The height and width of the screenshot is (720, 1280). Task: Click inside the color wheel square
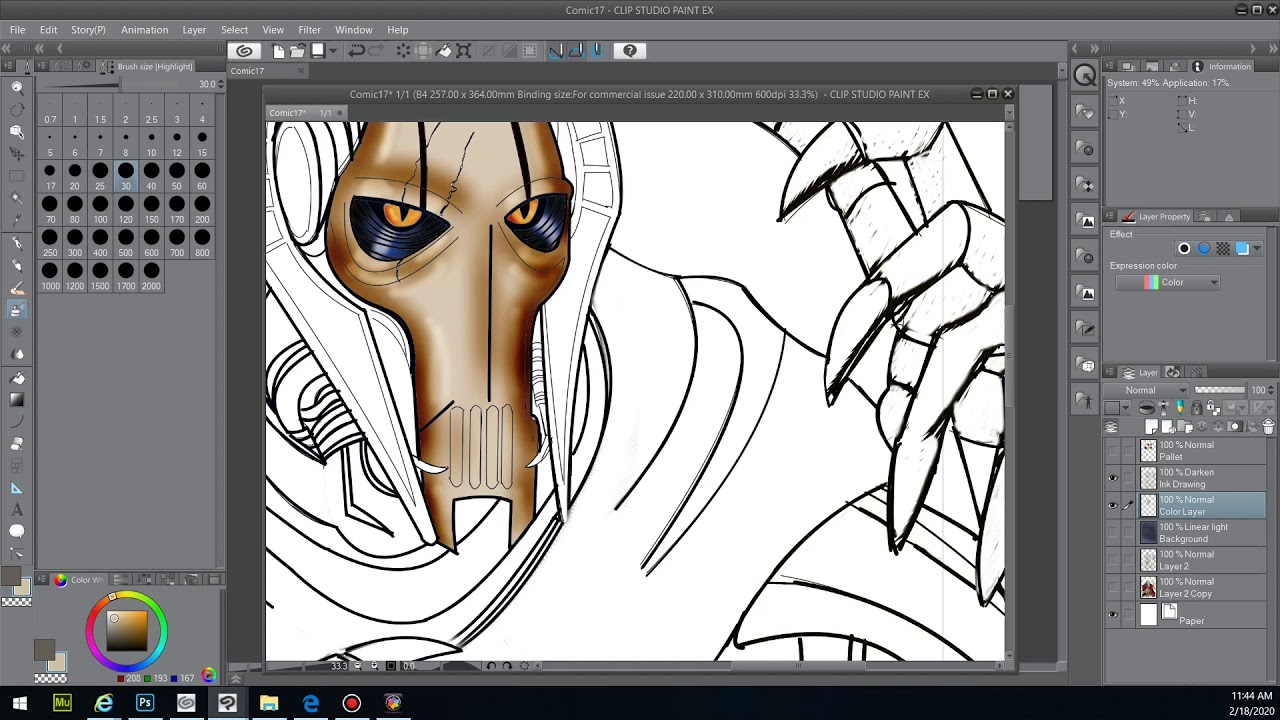[x=126, y=630]
